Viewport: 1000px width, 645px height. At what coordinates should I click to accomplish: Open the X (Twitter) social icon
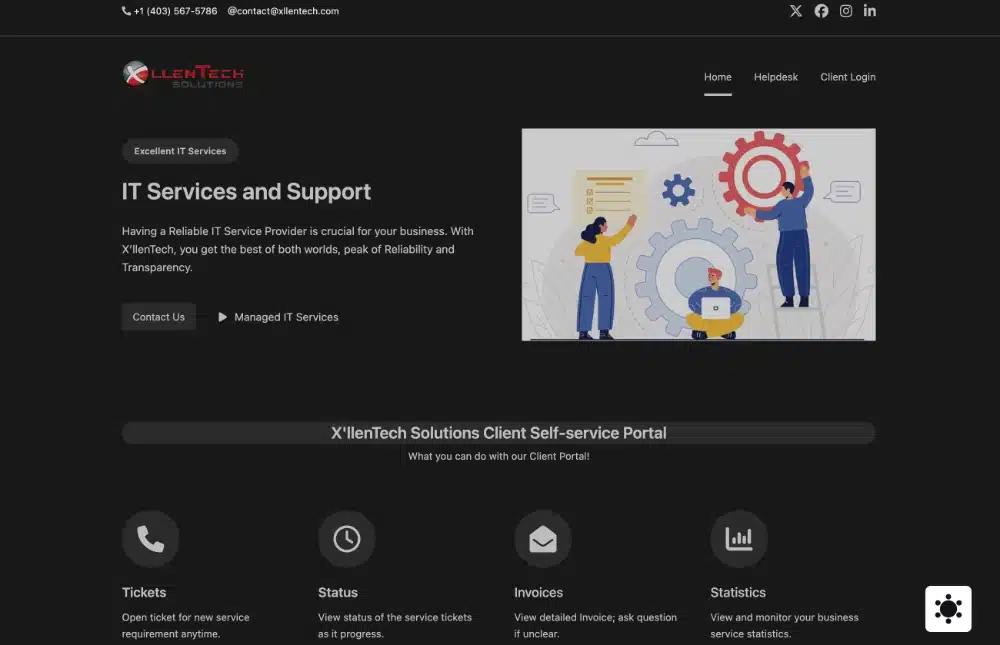pyautogui.click(x=796, y=11)
